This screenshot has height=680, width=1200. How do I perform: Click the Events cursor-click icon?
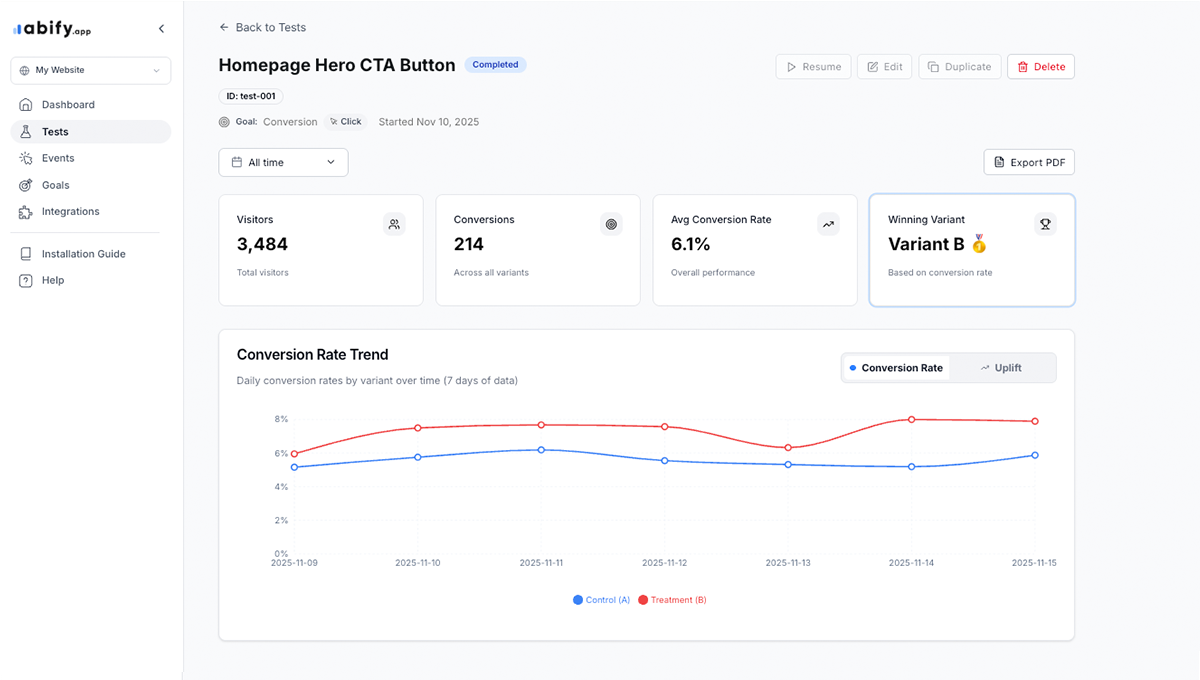(26, 158)
